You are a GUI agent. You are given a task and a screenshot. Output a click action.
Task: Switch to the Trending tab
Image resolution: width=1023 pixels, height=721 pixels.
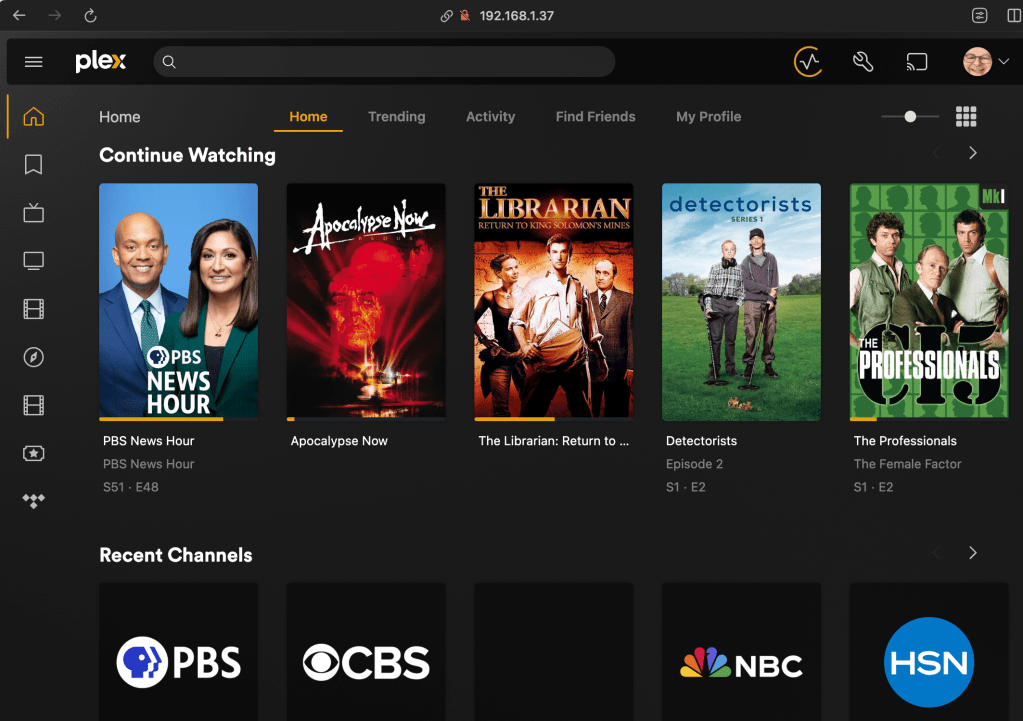(x=396, y=117)
